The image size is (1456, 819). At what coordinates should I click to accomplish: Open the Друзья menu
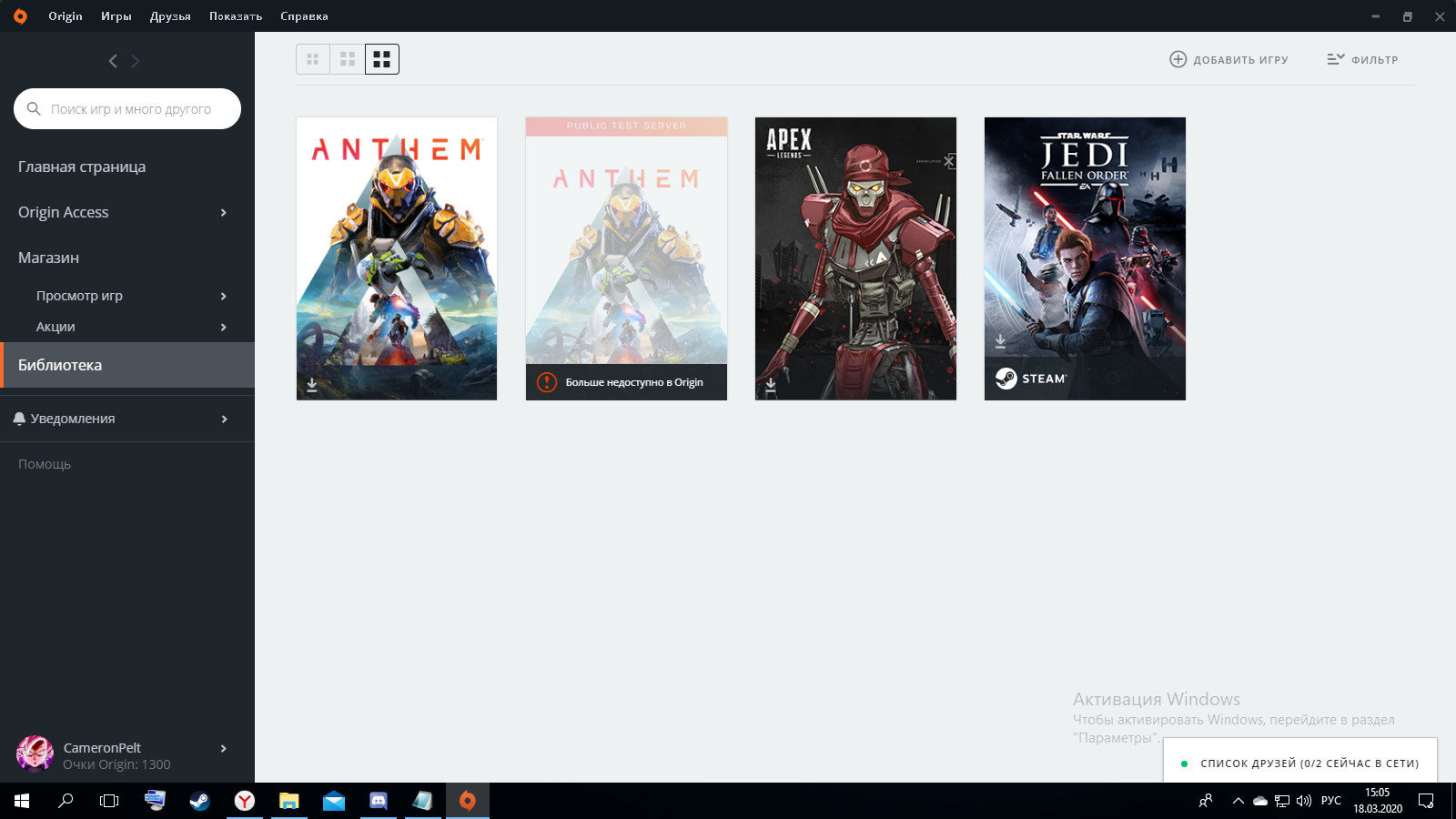170,16
